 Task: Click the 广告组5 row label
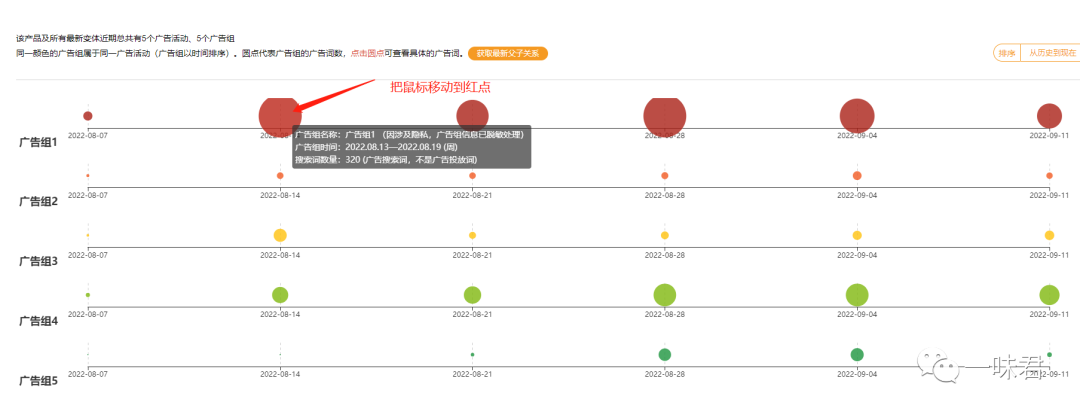click(x=38, y=381)
